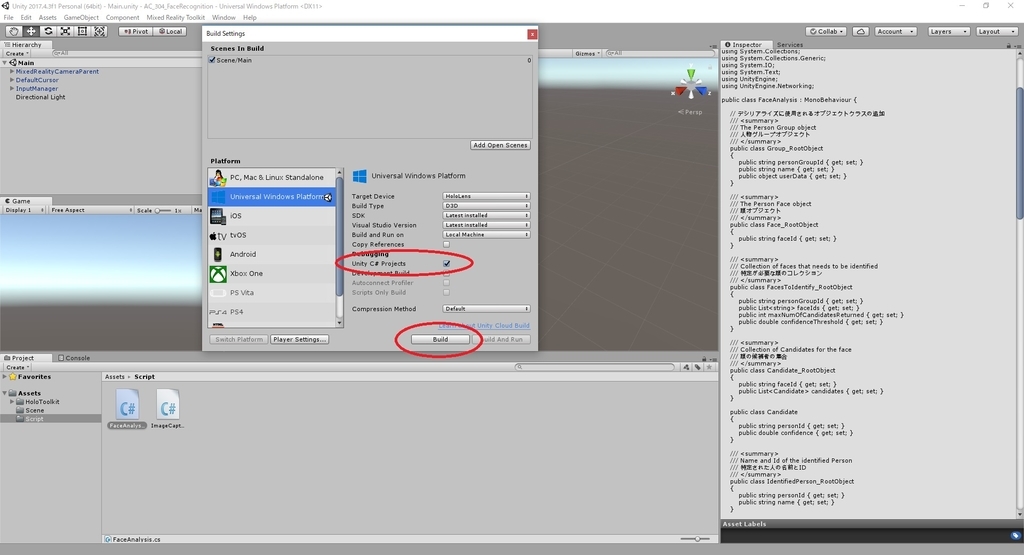Select the Scene folder in Assets
Image resolution: width=1024 pixels, height=555 pixels.
pyautogui.click(x=35, y=410)
